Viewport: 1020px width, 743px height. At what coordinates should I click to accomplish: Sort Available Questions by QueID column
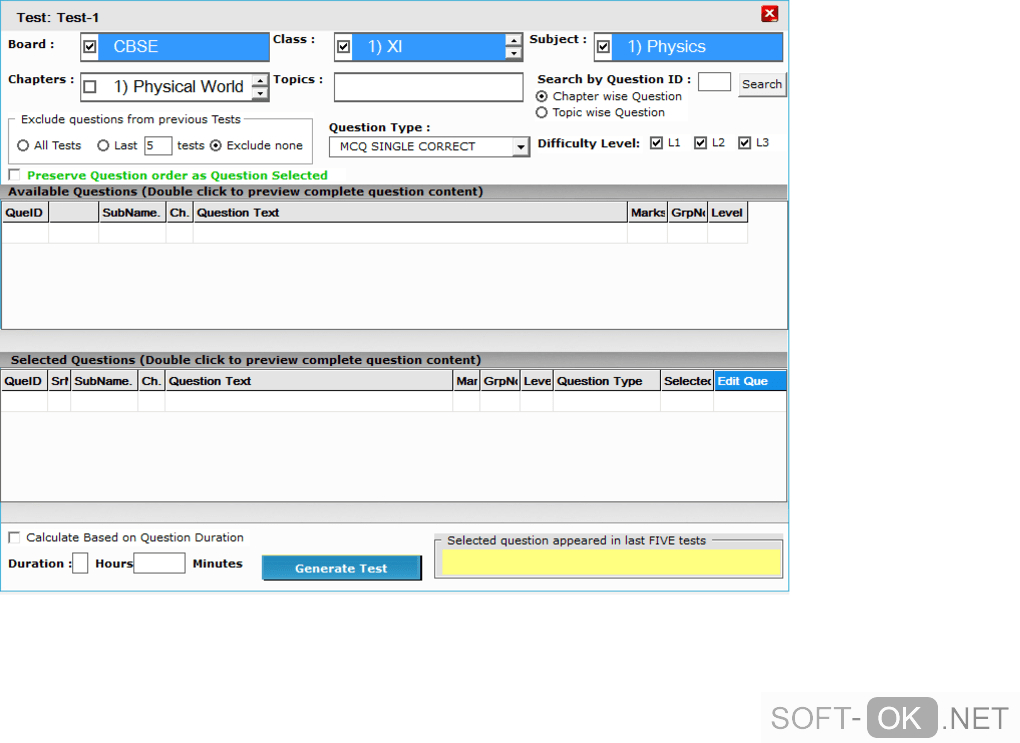tap(25, 213)
